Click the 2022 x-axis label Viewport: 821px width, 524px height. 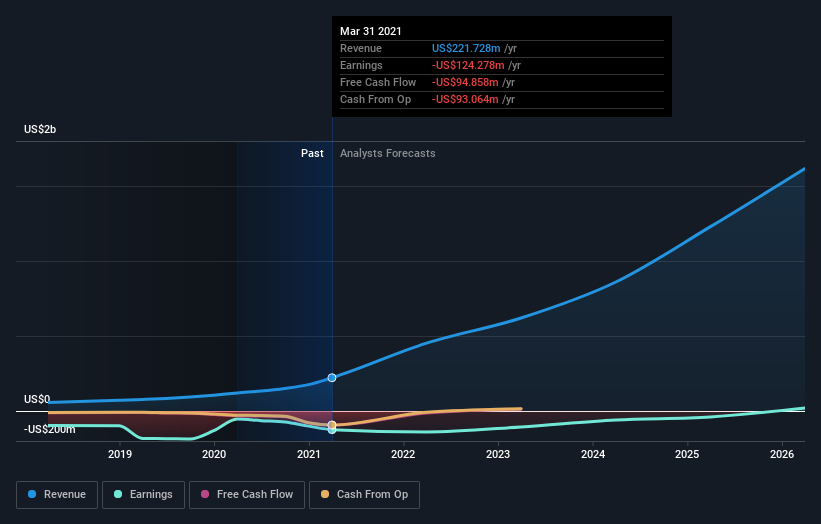403,454
